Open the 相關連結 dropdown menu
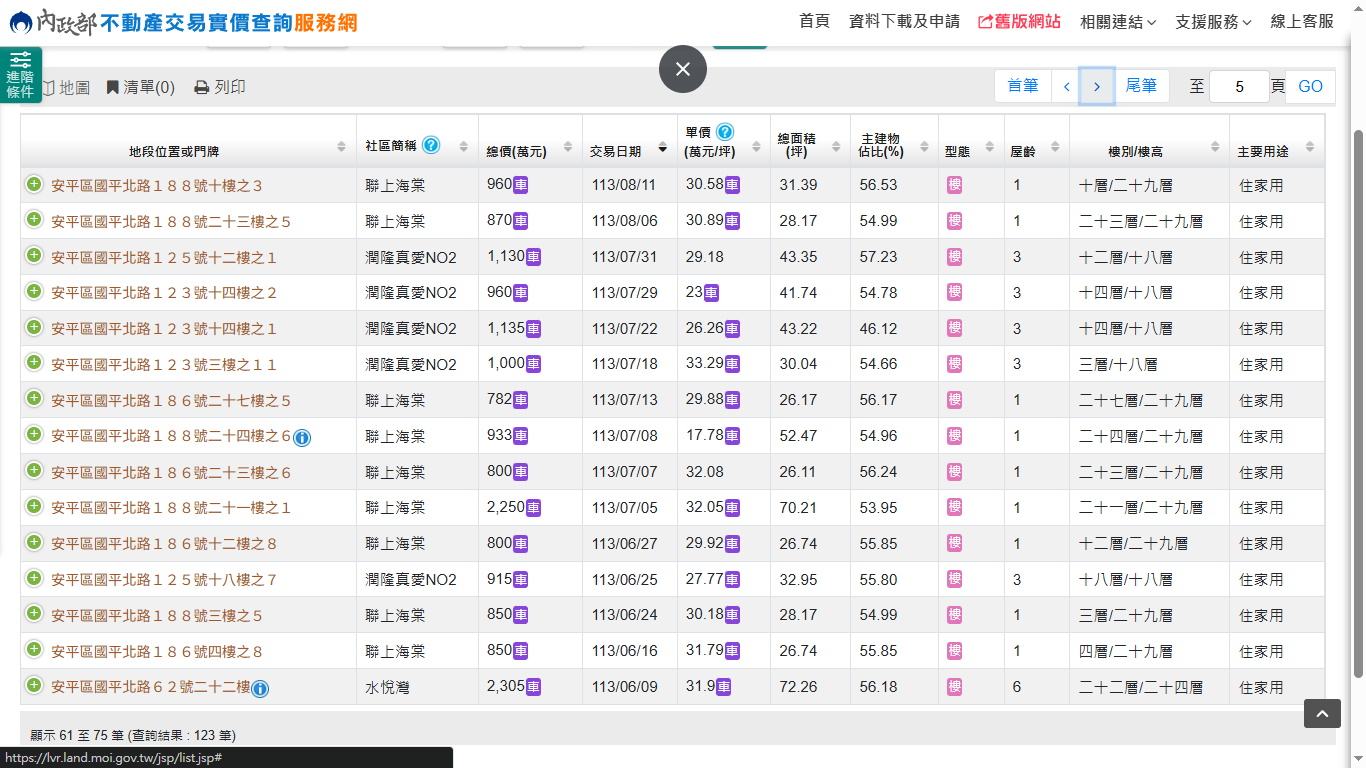 pos(1118,22)
